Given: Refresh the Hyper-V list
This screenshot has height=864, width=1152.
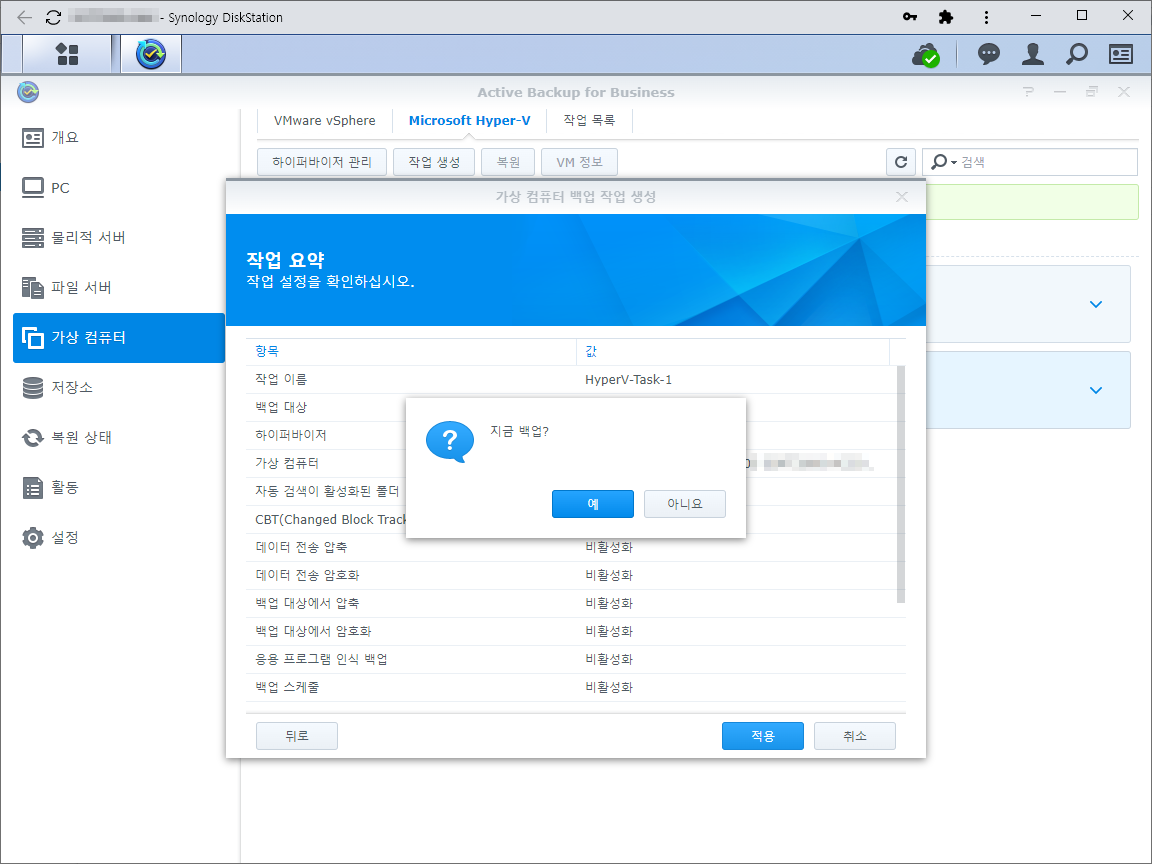Looking at the screenshot, I should [x=901, y=162].
